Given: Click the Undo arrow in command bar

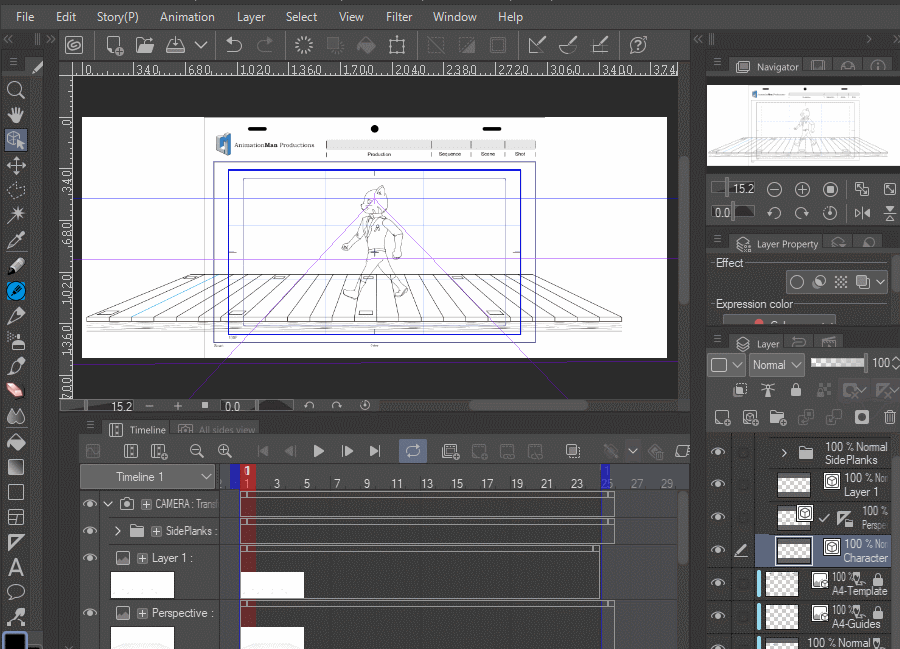Looking at the screenshot, I should point(234,45).
